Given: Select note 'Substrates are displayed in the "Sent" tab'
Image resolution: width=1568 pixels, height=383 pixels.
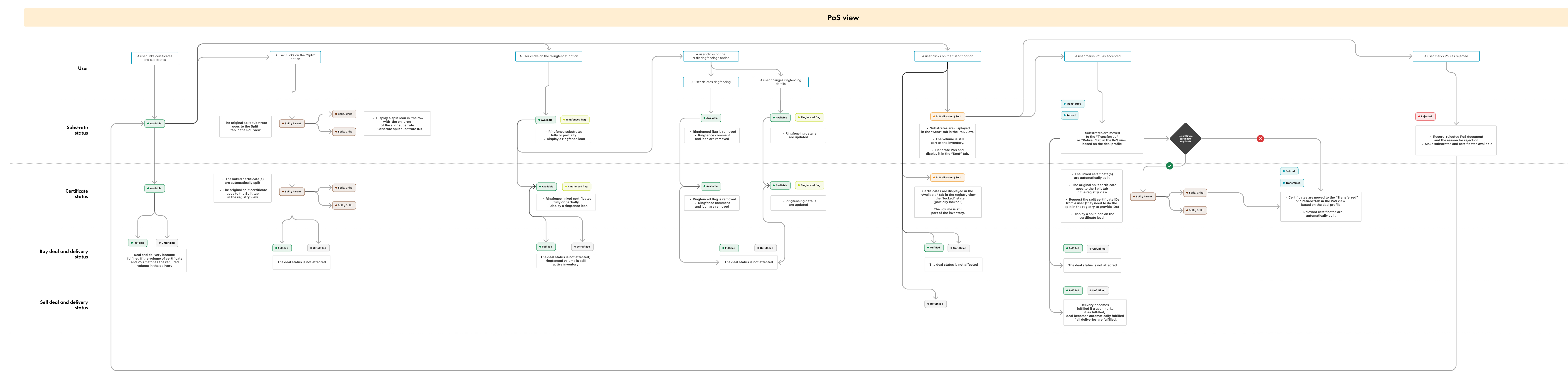Looking at the screenshot, I should 947,141.
